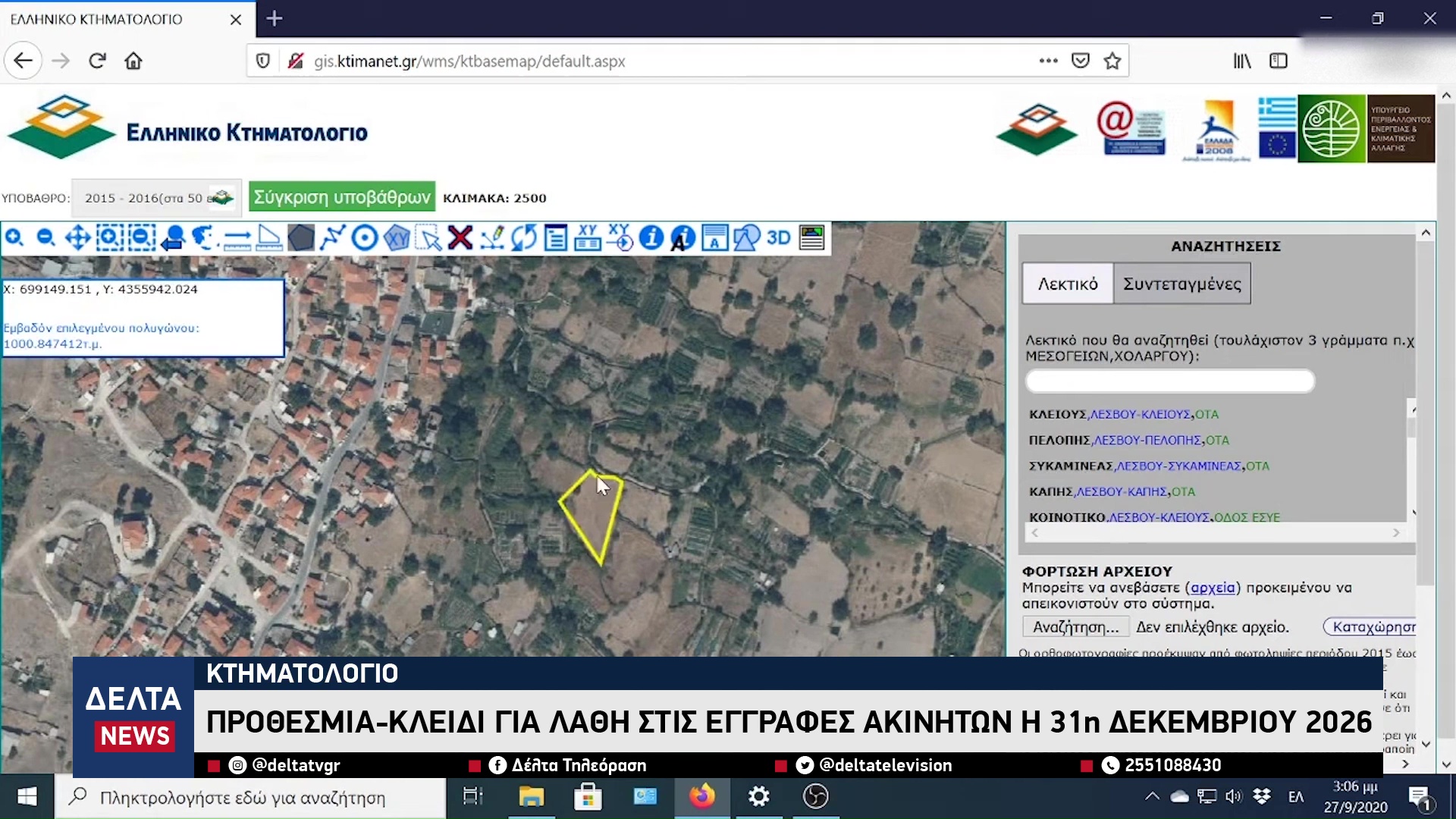Open Firefox from the Windows taskbar
The width and height of the screenshot is (1456, 819).
tap(701, 796)
